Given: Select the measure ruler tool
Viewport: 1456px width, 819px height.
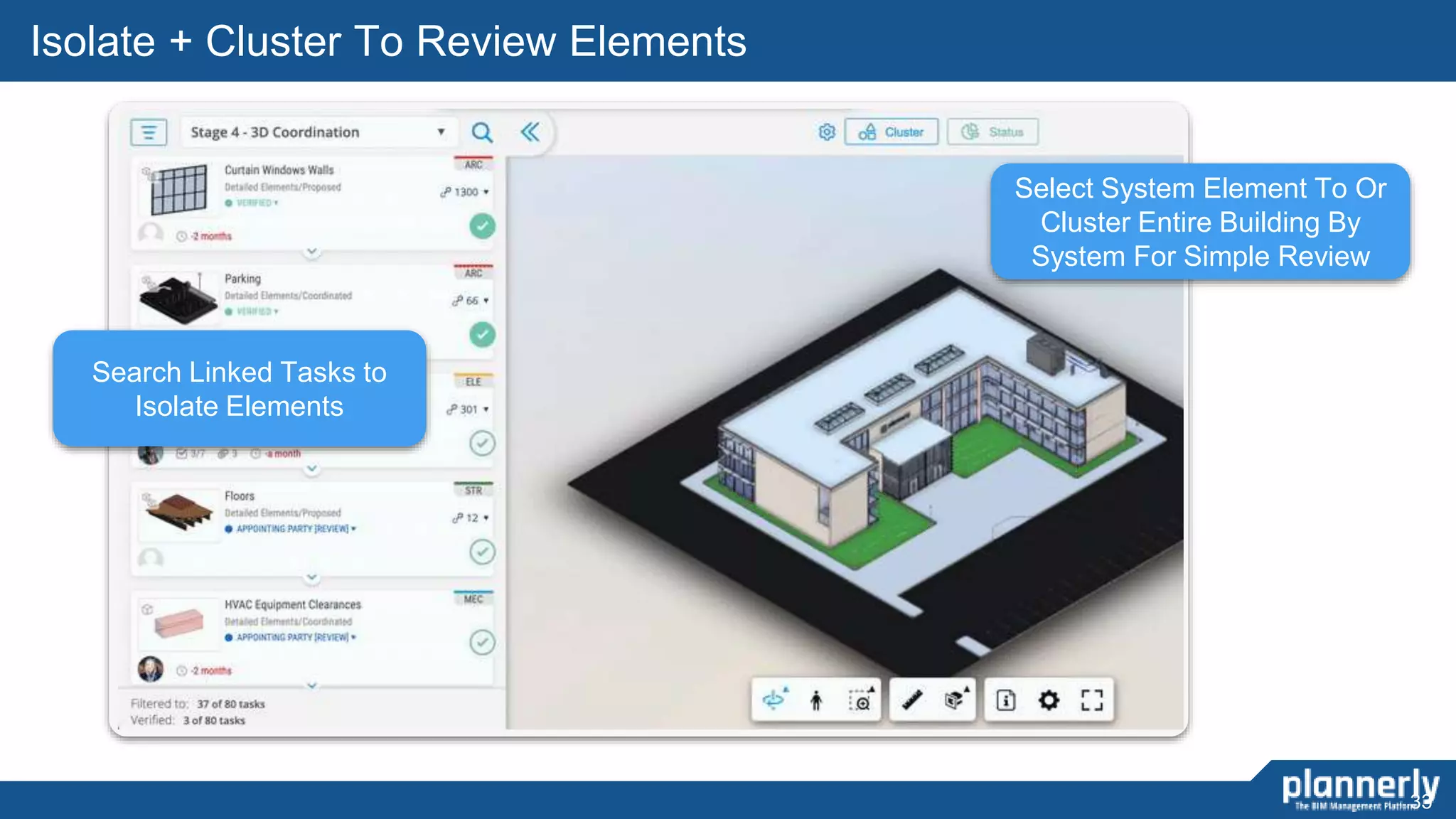Looking at the screenshot, I should (x=912, y=700).
